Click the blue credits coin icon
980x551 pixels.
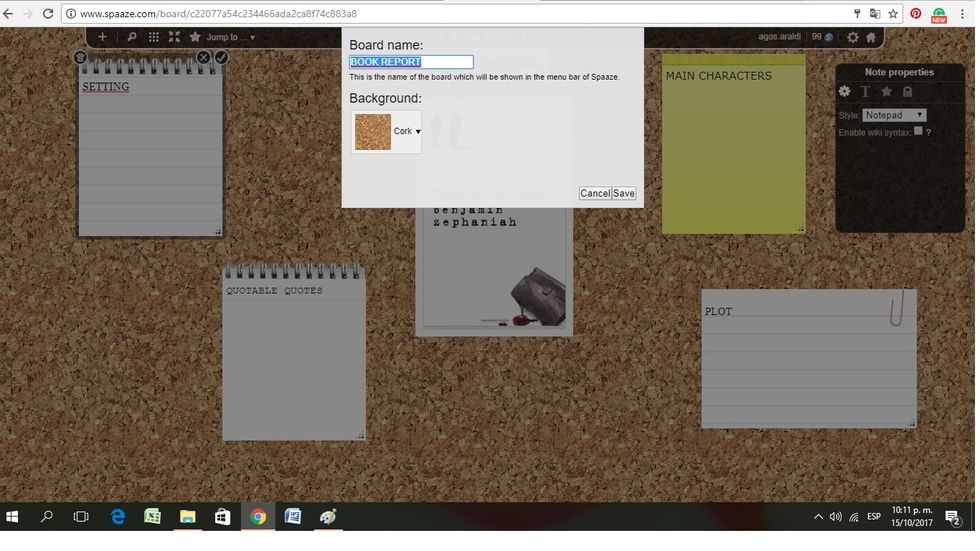click(x=829, y=37)
